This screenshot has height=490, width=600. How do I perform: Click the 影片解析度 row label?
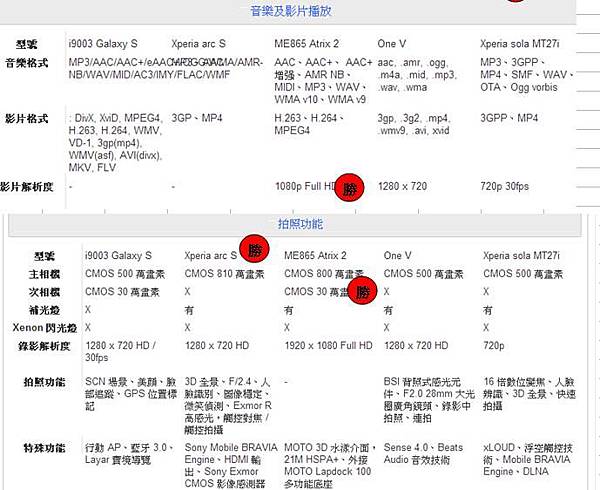point(26,187)
